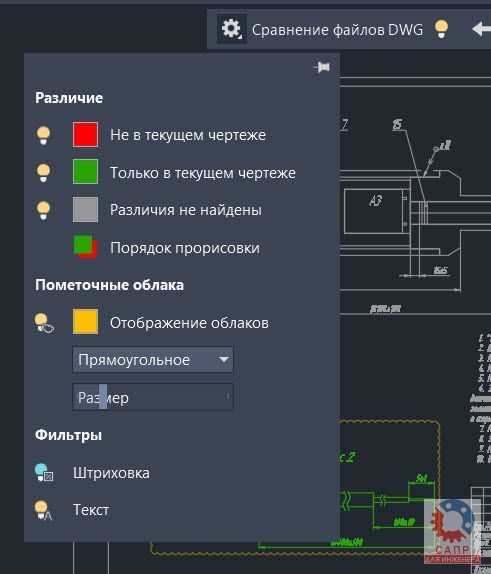Open the 'Прямоугольное' cloud shape dropdown
Image resolution: width=491 pixels, height=574 pixels.
[153, 360]
